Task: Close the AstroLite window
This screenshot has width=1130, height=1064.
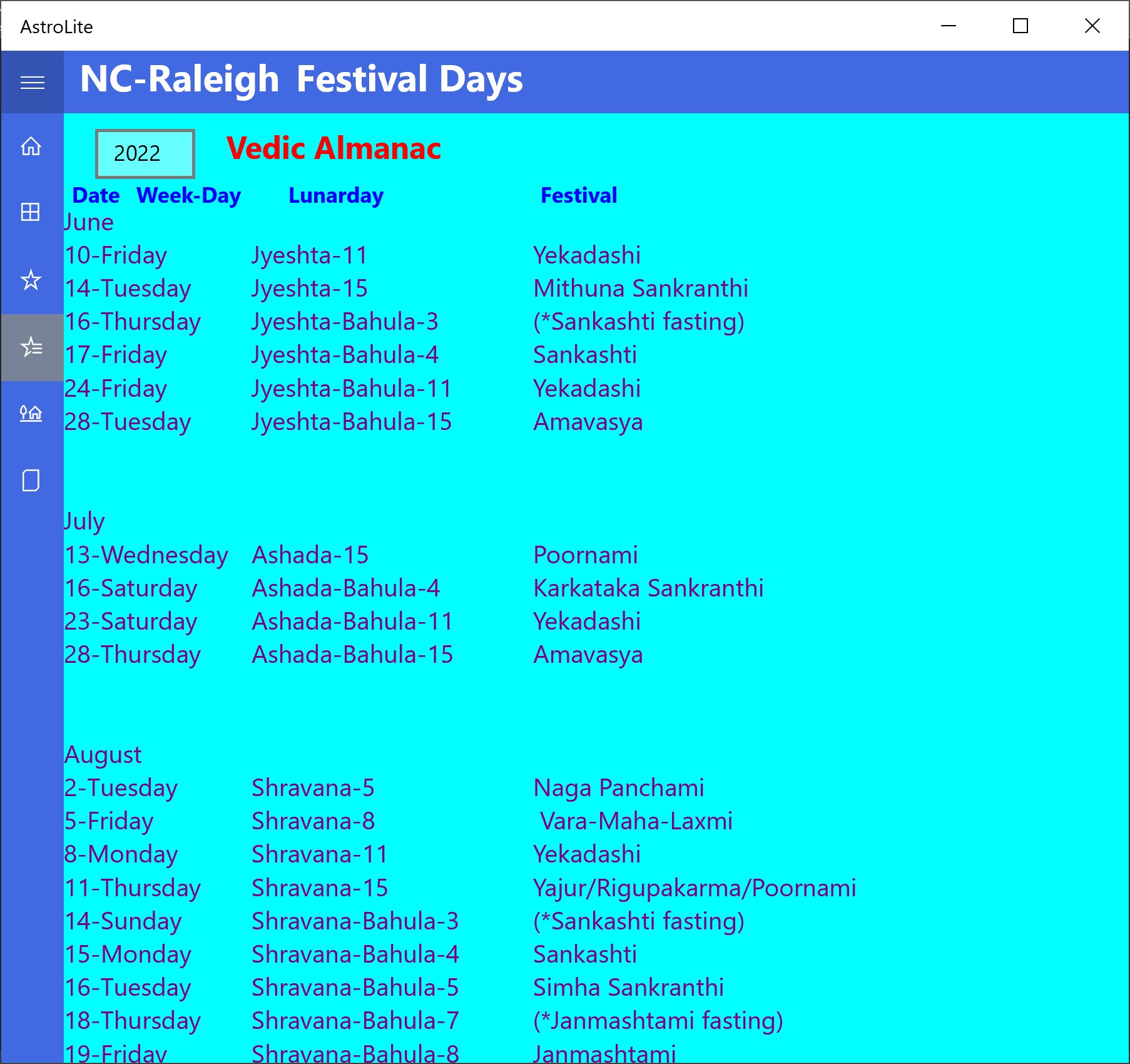Action: click(1092, 26)
